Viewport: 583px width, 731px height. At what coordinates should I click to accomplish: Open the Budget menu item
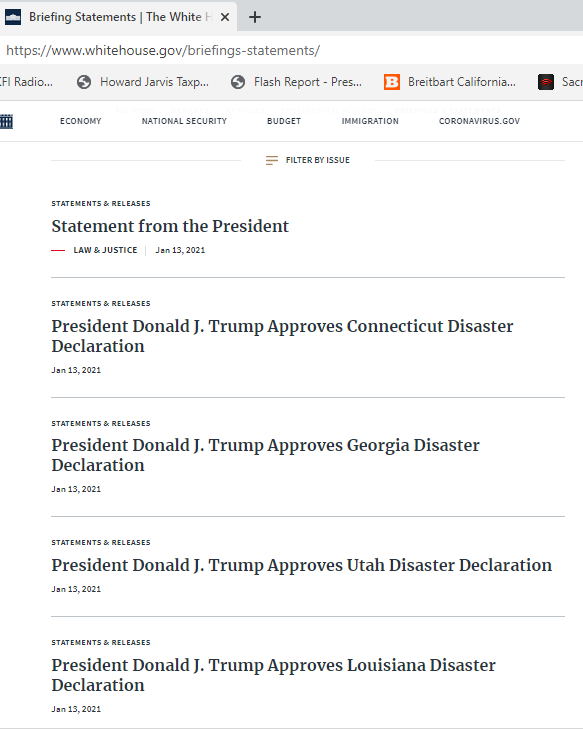point(284,121)
